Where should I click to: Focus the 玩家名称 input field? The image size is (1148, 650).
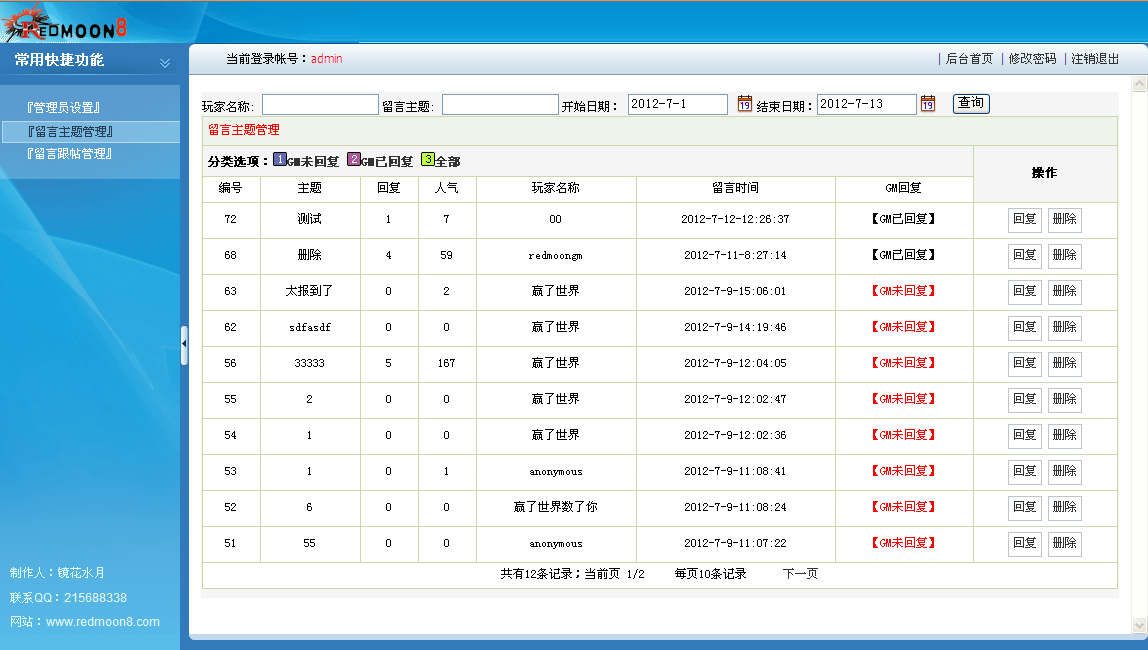pyautogui.click(x=320, y=105)
